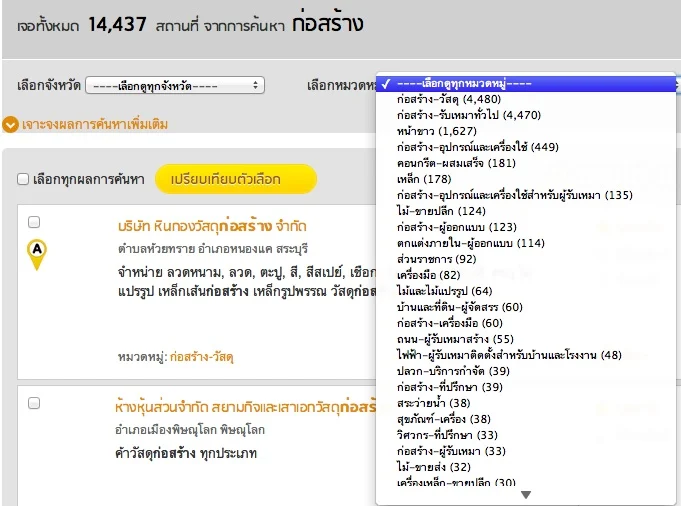Select เครื่องมือ (82) option
Image resolution: width=681 pixels, height=506 pixels.
[526, 275]
